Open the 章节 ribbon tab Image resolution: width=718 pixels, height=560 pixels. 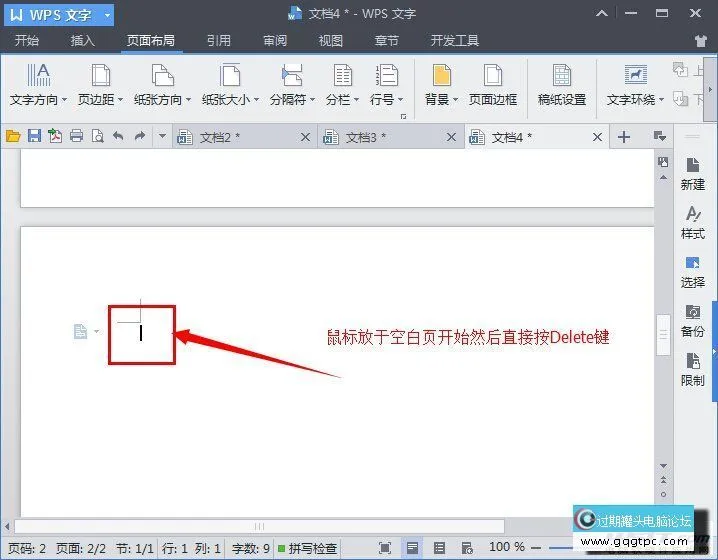coord(386,41)
